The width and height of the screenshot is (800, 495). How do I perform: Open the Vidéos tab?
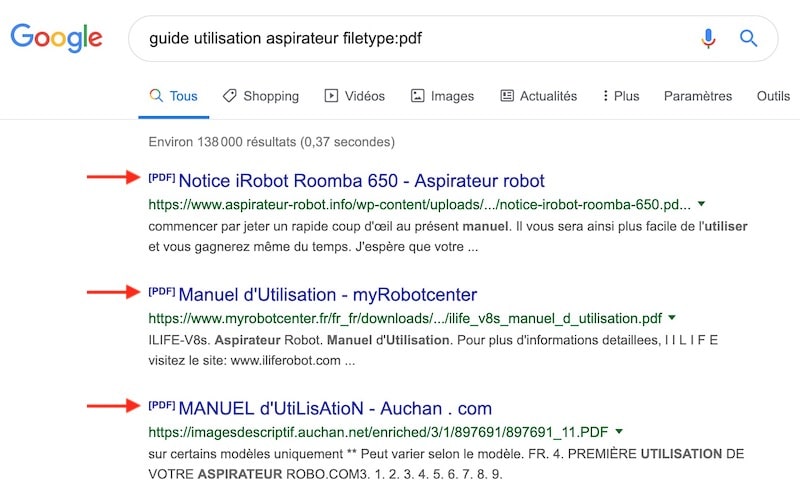pos(354,96)
